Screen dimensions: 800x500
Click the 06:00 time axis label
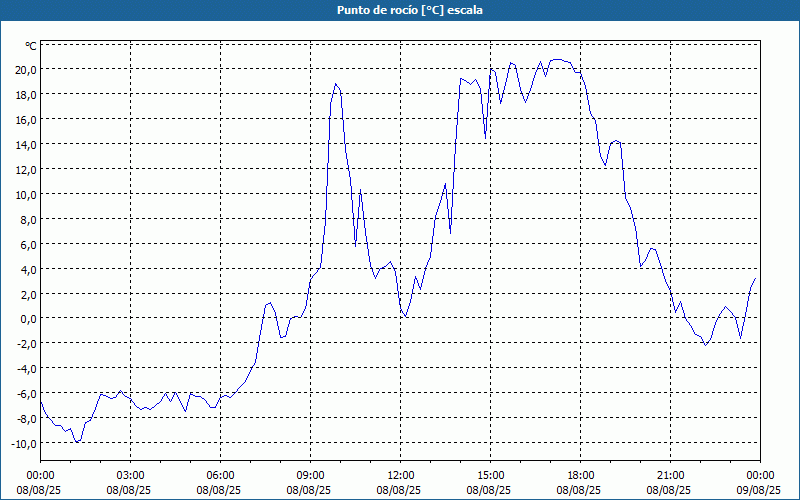(220, 475)
